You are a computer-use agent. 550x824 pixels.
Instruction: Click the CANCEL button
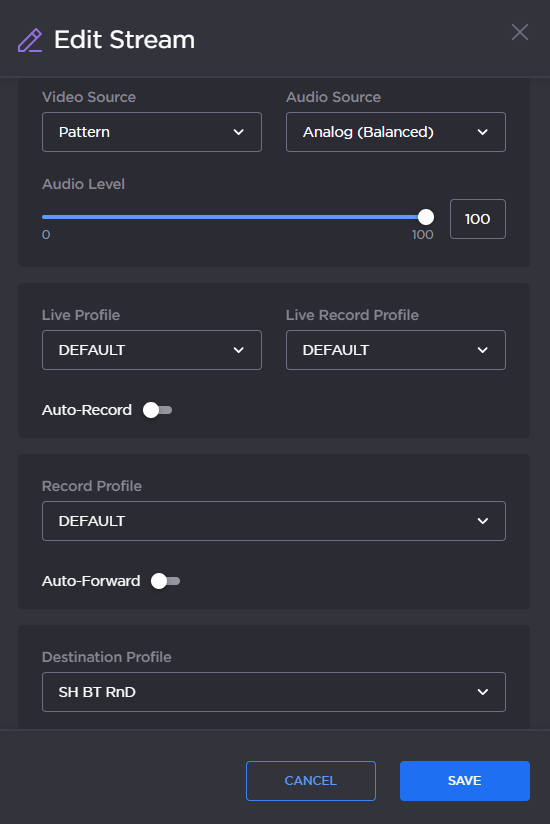(x=311, y=781)
